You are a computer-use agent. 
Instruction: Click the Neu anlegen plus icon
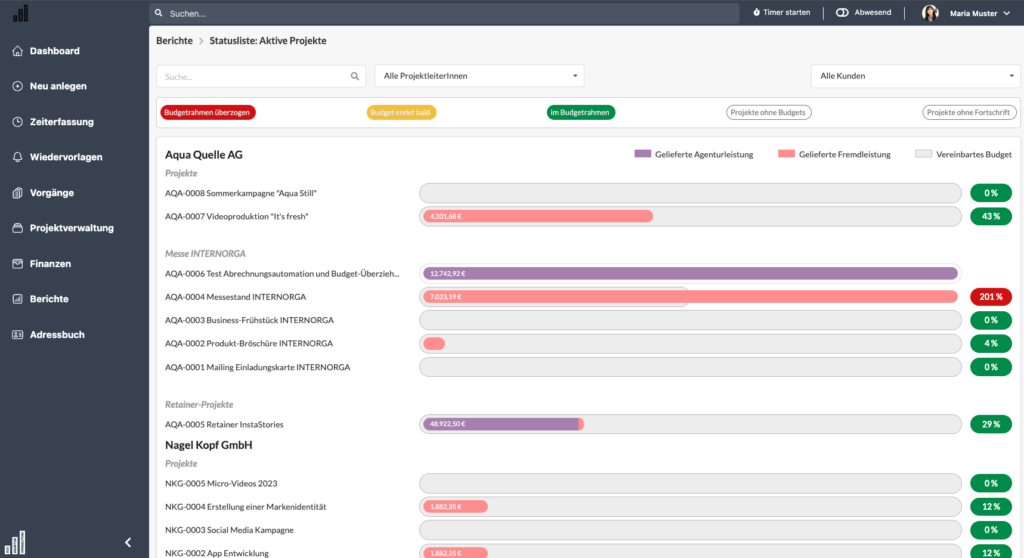click(18, 86)
